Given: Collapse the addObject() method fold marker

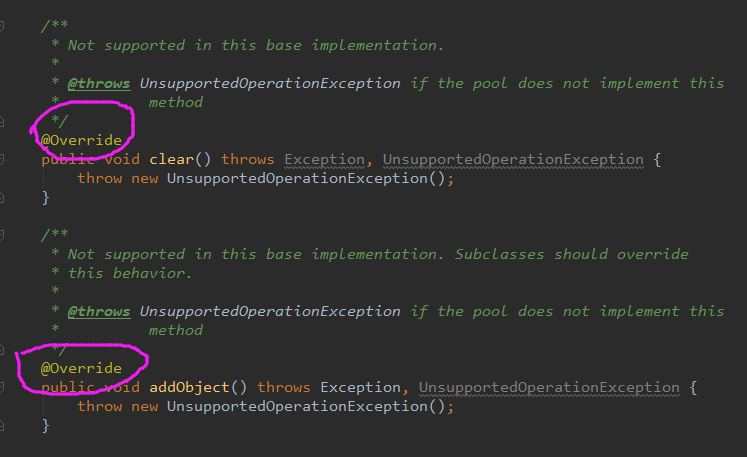Looking at the screenshot, I should pos(3,387).
